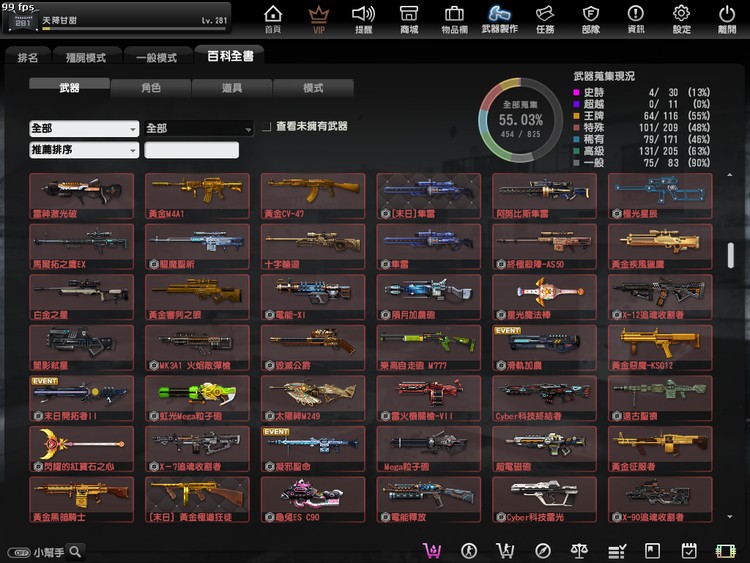The height and width of the screenshot is (563, 750).
Task: Open the 推薦排序 sort dropdown
Action: [84, 150]
